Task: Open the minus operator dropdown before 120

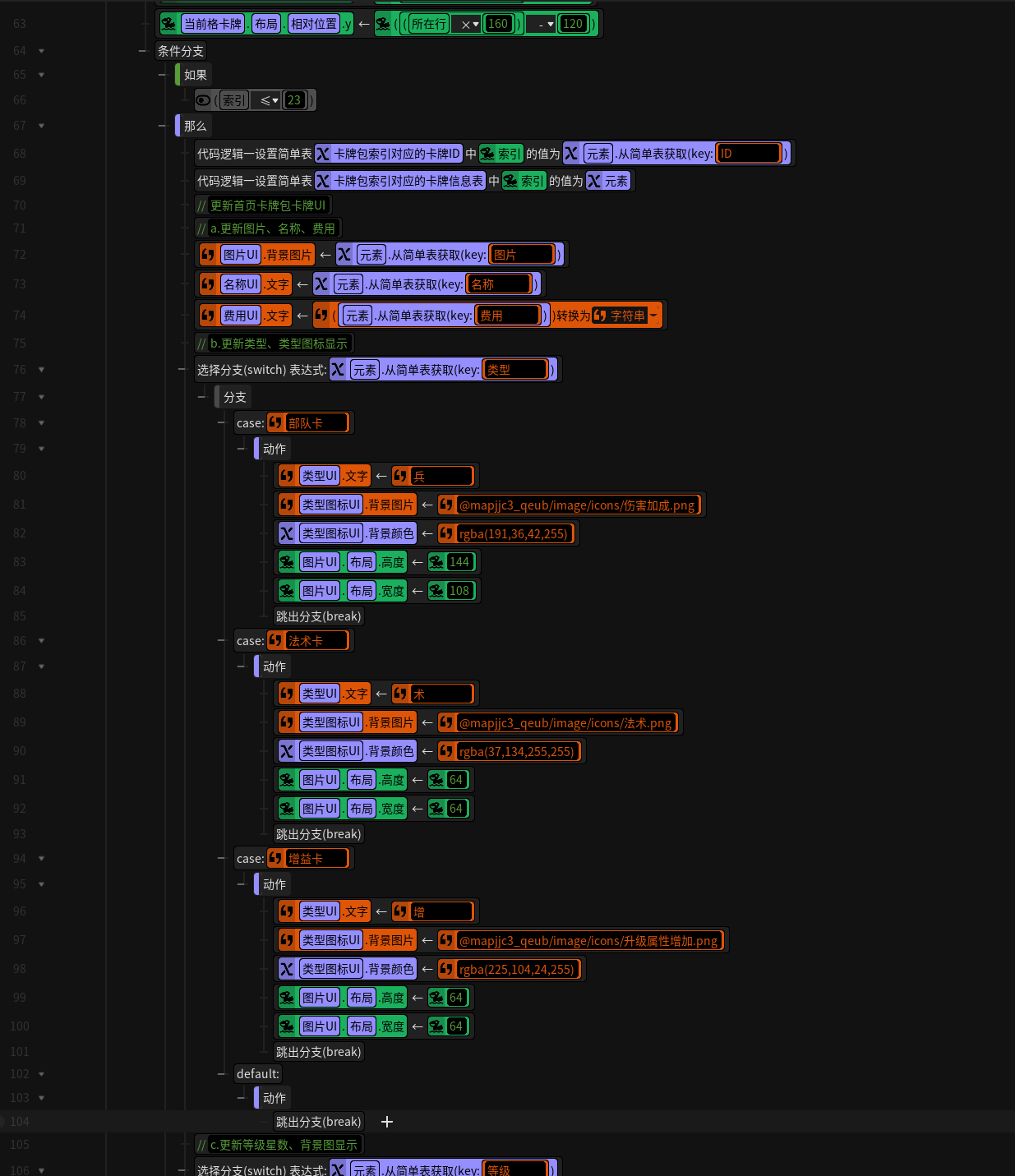Action: 545,24
